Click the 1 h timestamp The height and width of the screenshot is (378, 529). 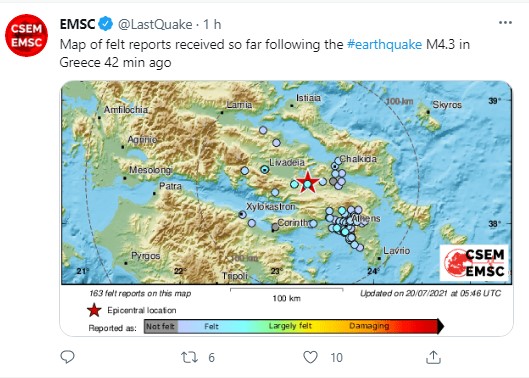pos(212,24)
